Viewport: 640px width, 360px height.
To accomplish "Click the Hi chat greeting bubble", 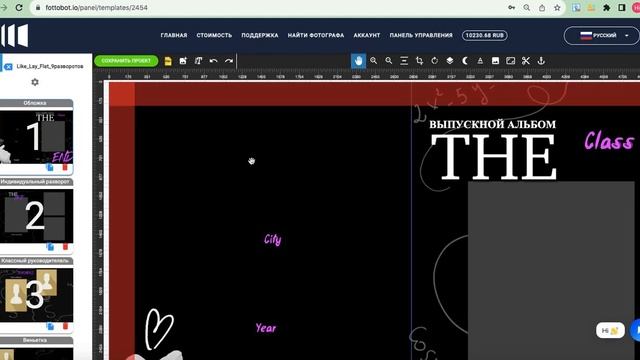I will tap(610, 330).
